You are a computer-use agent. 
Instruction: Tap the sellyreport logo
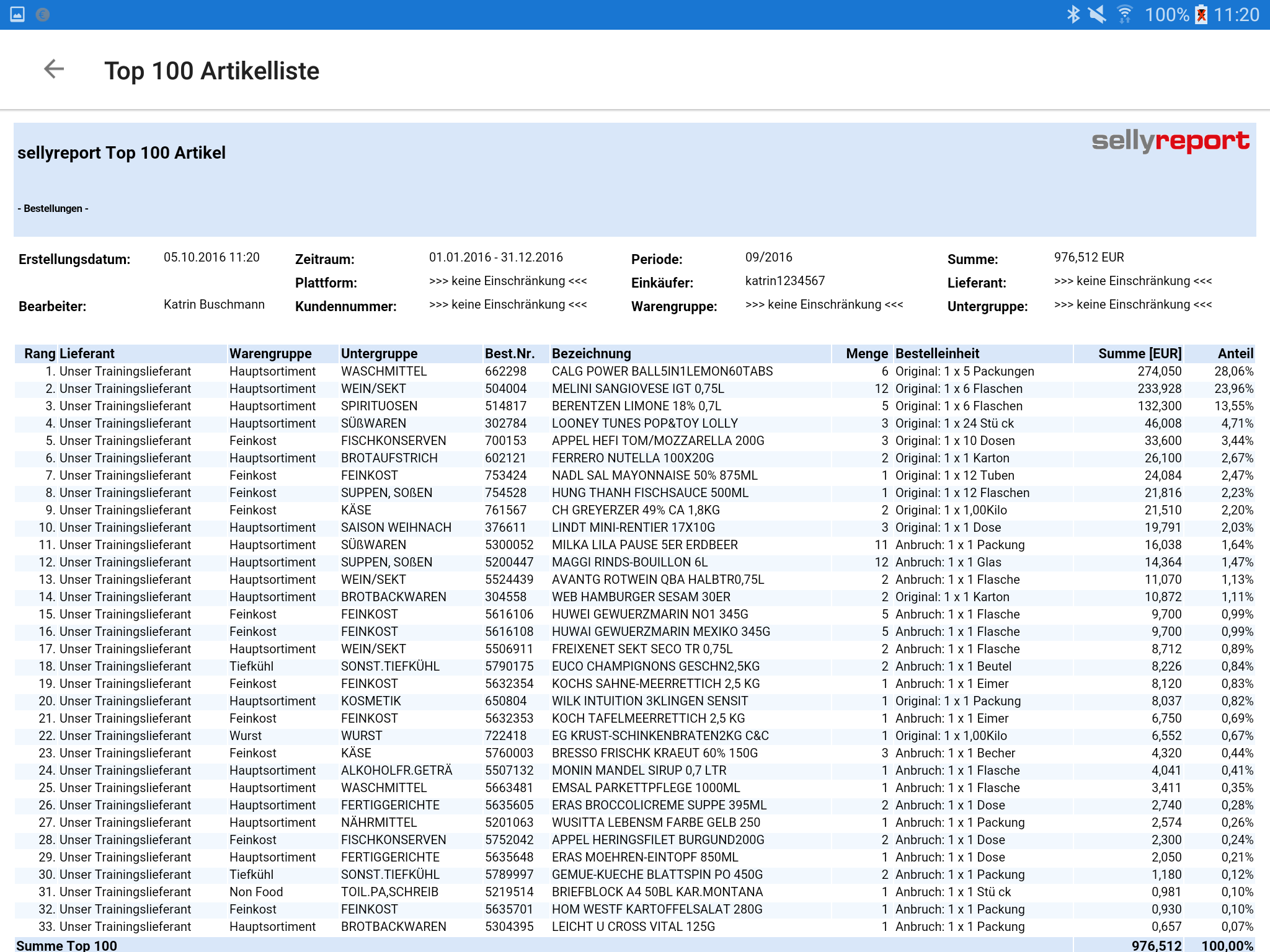1170,141
